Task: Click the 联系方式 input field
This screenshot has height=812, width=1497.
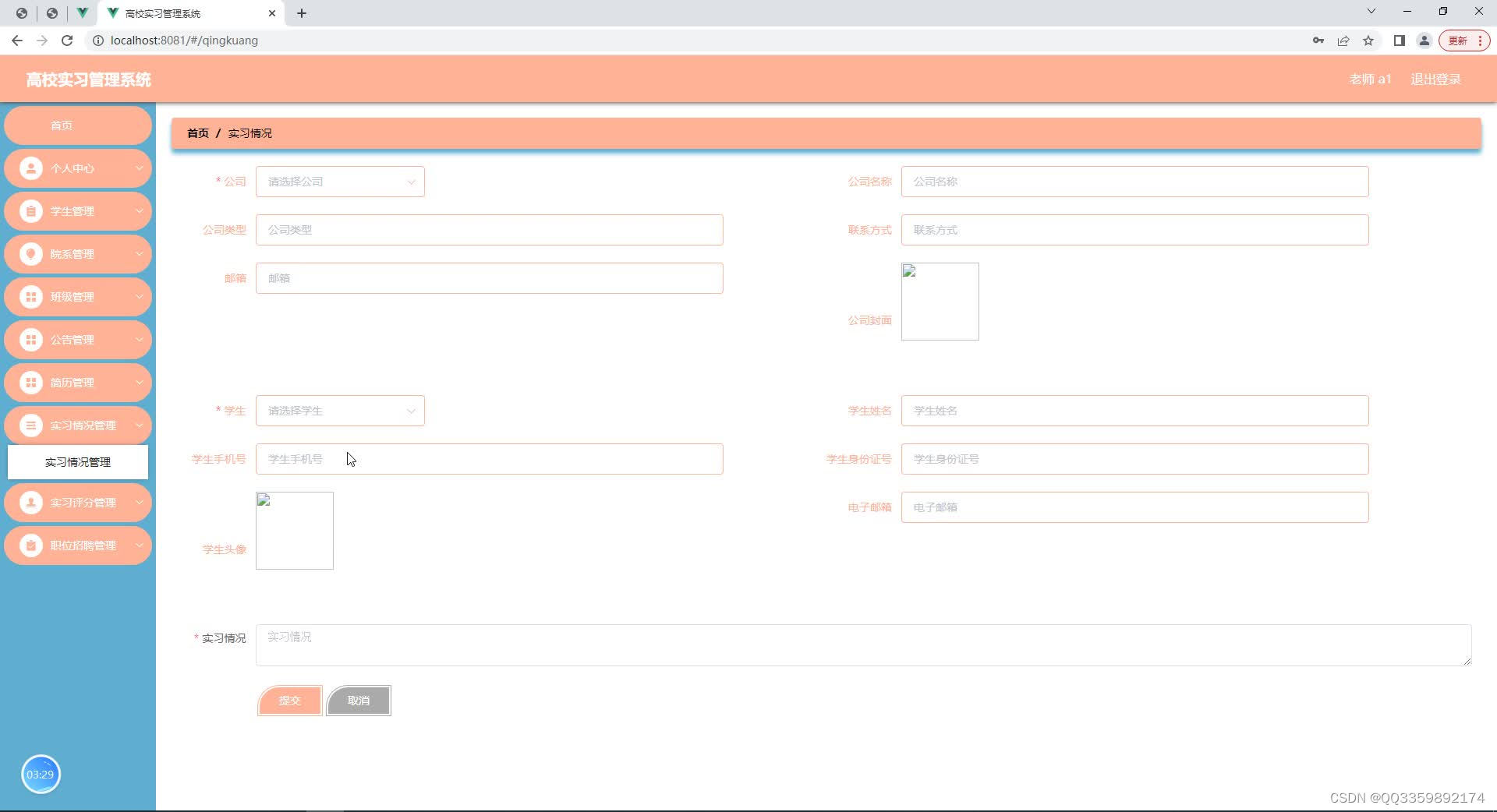Action: pyautogui.click(x=1134, y=230)
